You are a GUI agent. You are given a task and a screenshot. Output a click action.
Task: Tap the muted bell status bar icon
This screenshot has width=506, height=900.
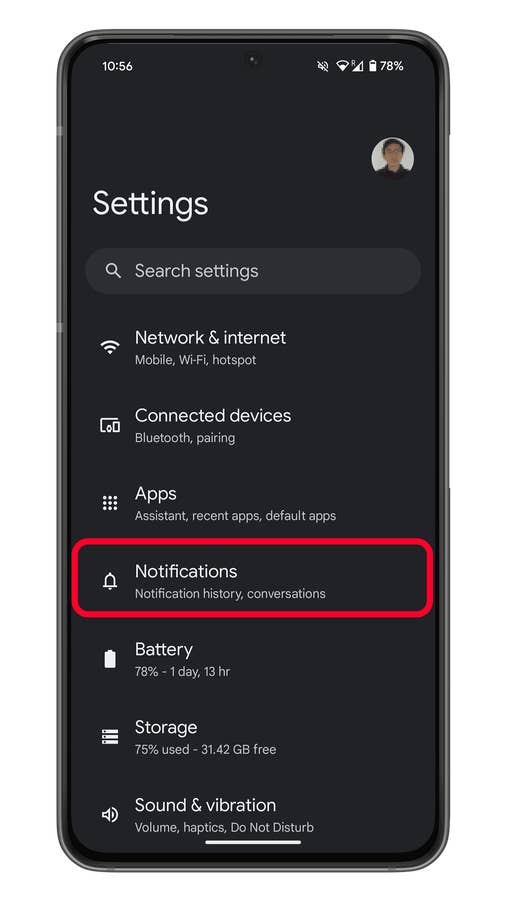tap(323, 67)
